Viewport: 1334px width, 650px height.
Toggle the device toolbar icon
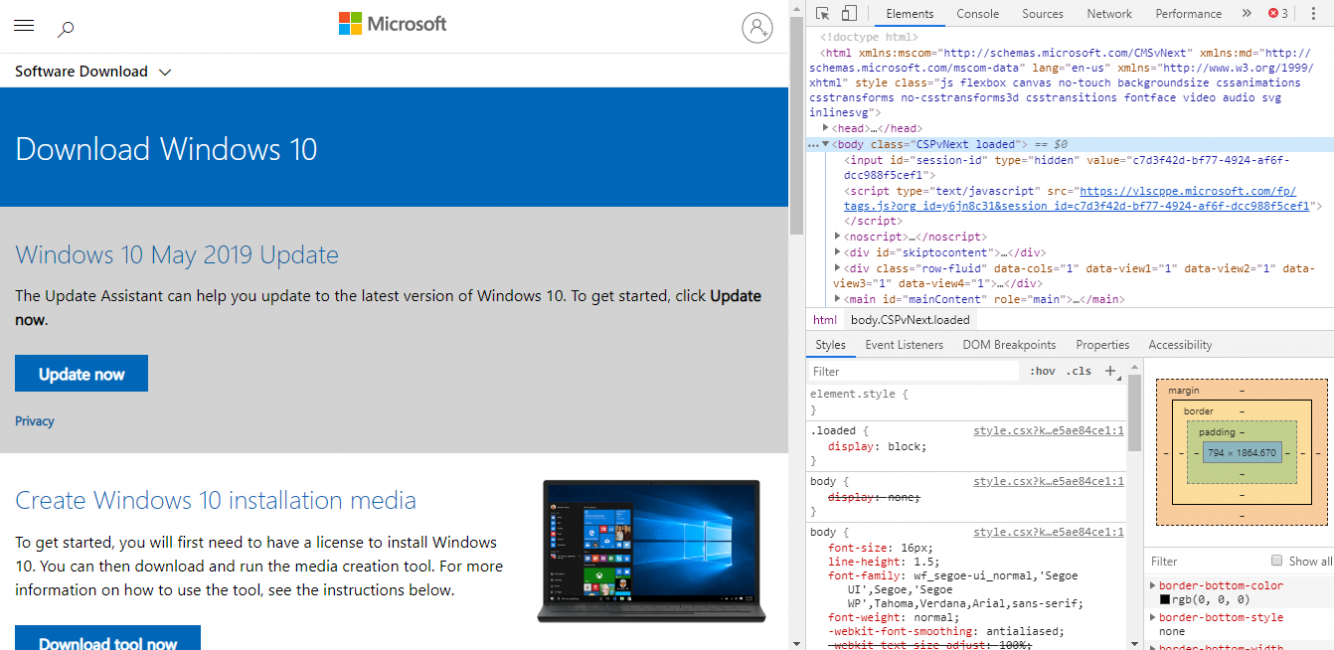(x=848, y=14)
